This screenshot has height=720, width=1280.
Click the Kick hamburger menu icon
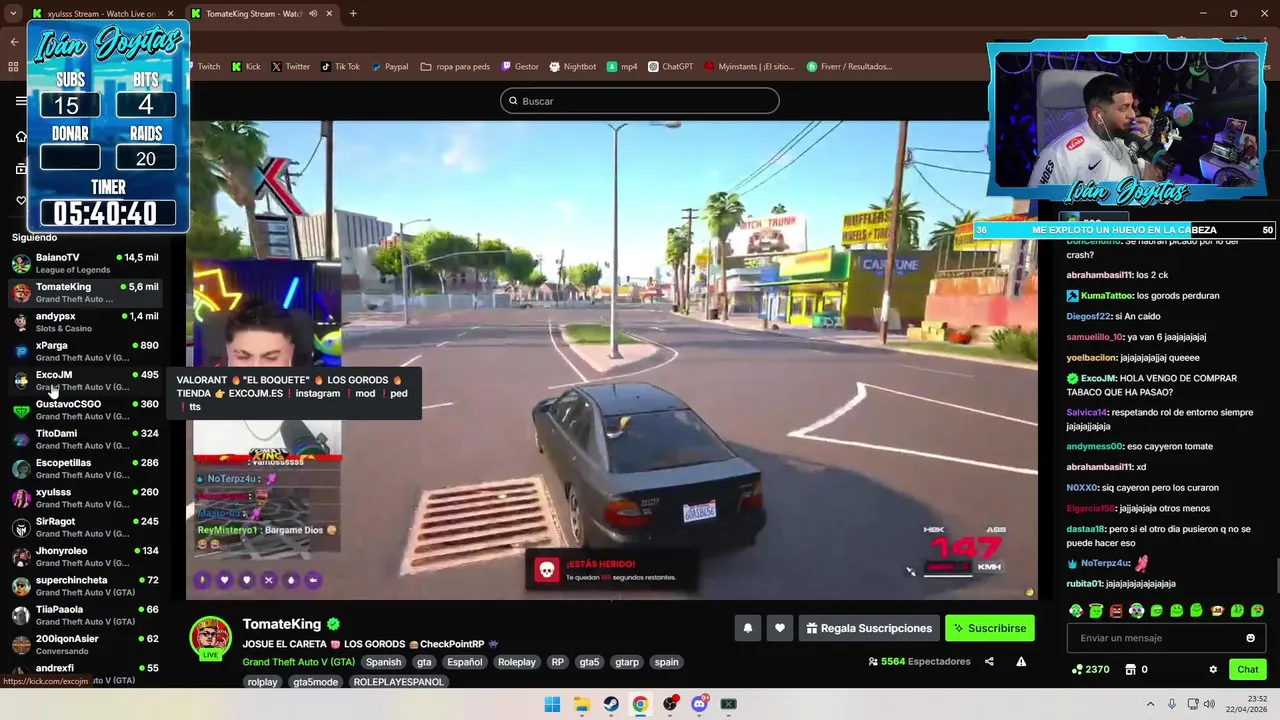point(21,101)
